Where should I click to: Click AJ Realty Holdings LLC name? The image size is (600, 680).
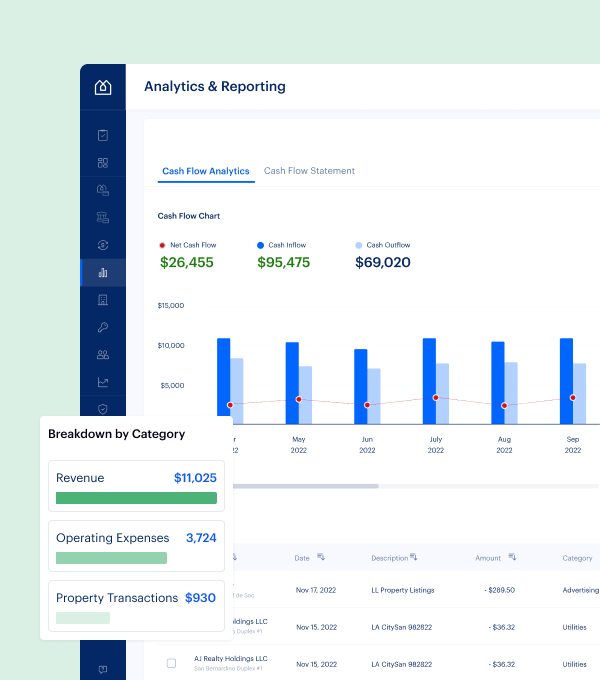coord(231,658)
